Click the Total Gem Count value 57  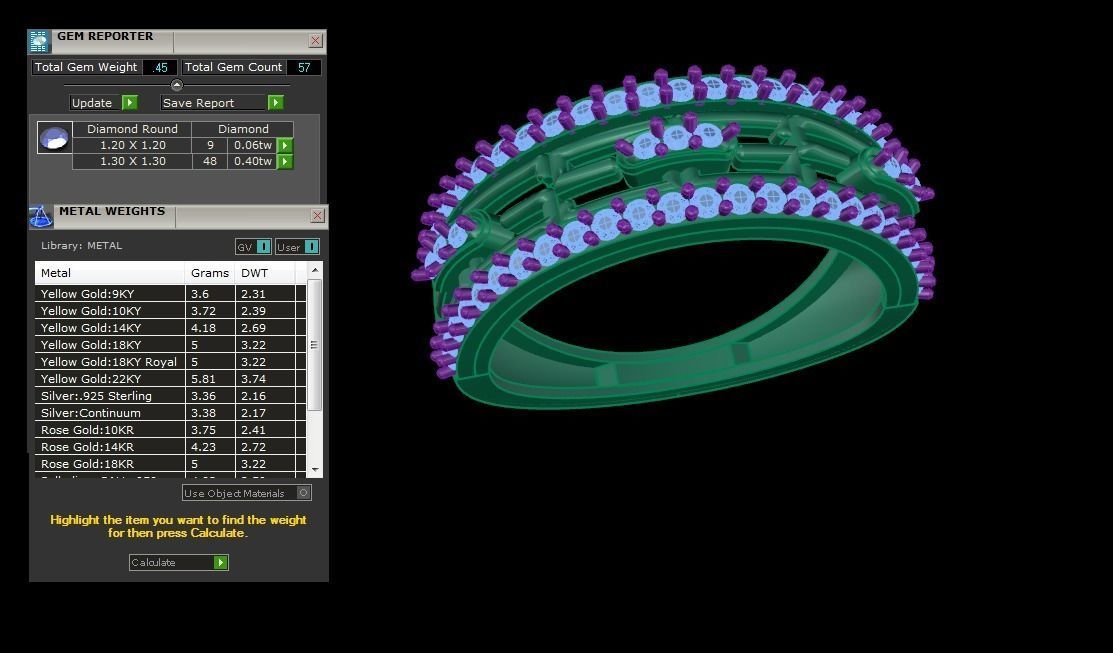tap(304, 67)
